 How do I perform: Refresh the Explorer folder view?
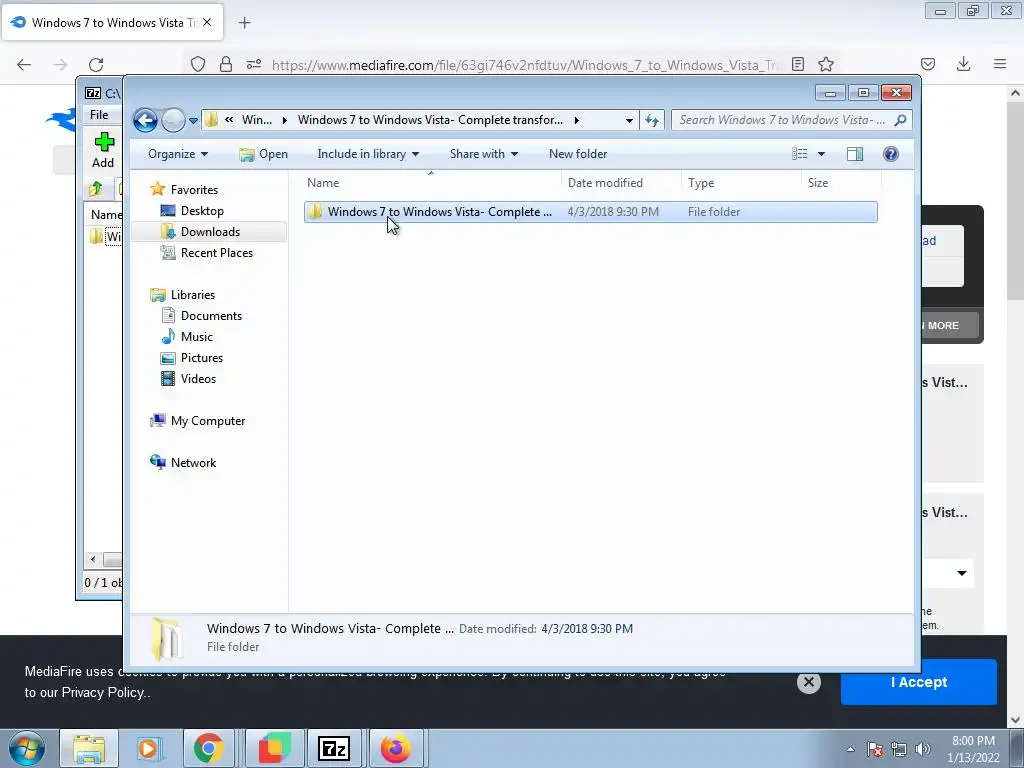click(x=652, y=120)
